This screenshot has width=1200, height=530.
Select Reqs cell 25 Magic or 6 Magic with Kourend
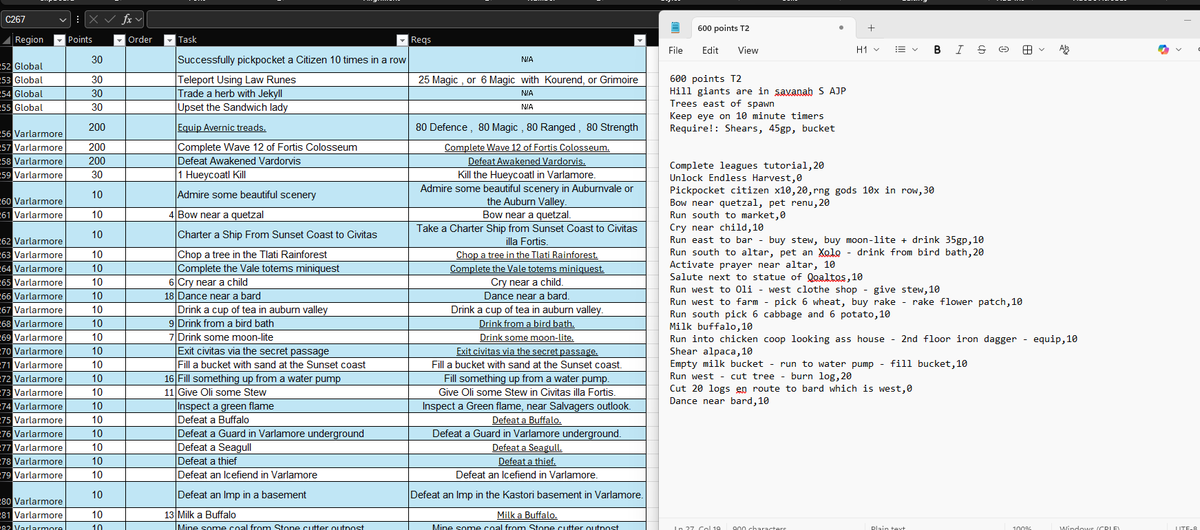tap(527, 79)
